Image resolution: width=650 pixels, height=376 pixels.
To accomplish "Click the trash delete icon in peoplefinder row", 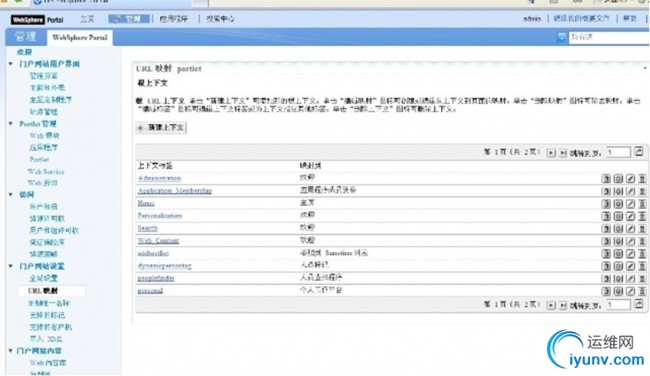I will click(642, 279).
